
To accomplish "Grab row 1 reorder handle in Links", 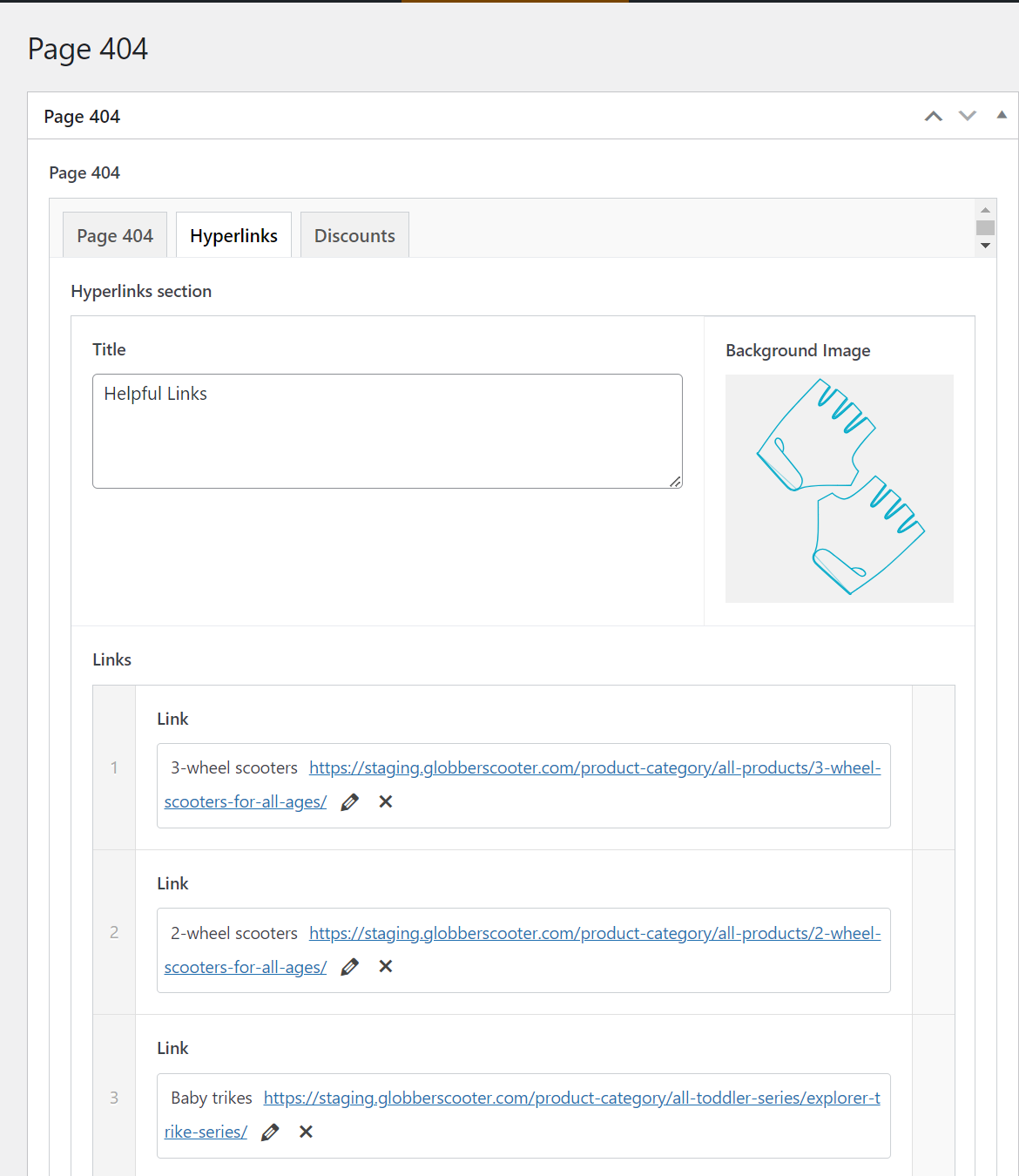I will click(x=114, y=767).
